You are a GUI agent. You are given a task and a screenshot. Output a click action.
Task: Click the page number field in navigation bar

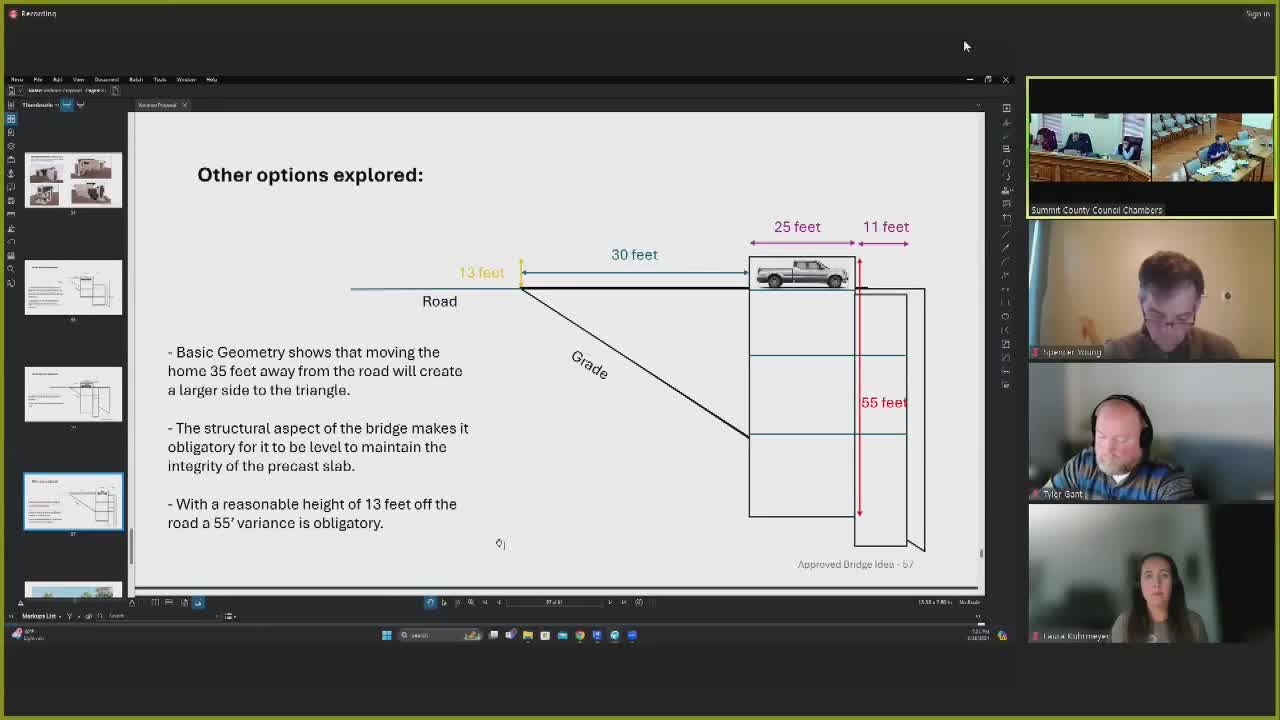pos(554,602)
